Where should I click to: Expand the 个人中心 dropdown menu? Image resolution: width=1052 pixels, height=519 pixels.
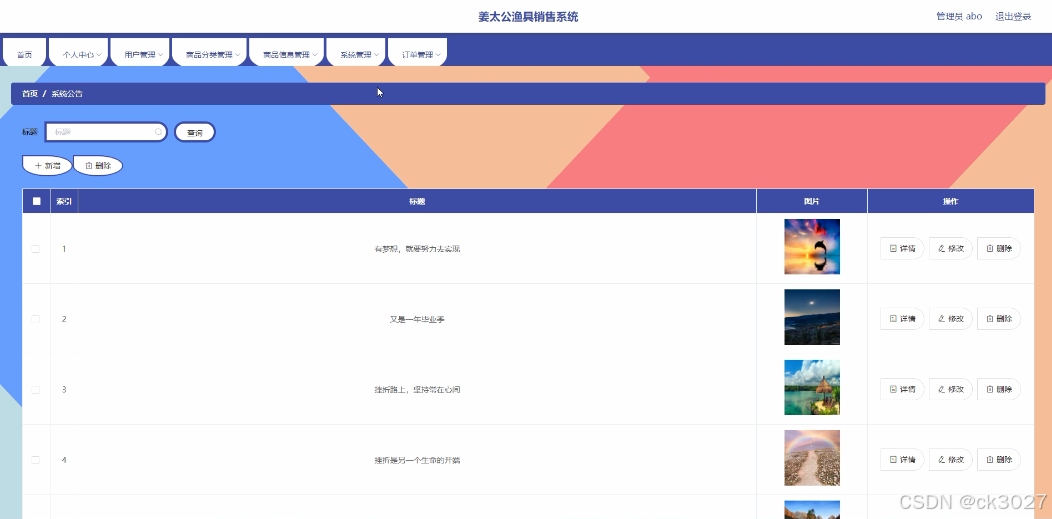pos(78,54)
